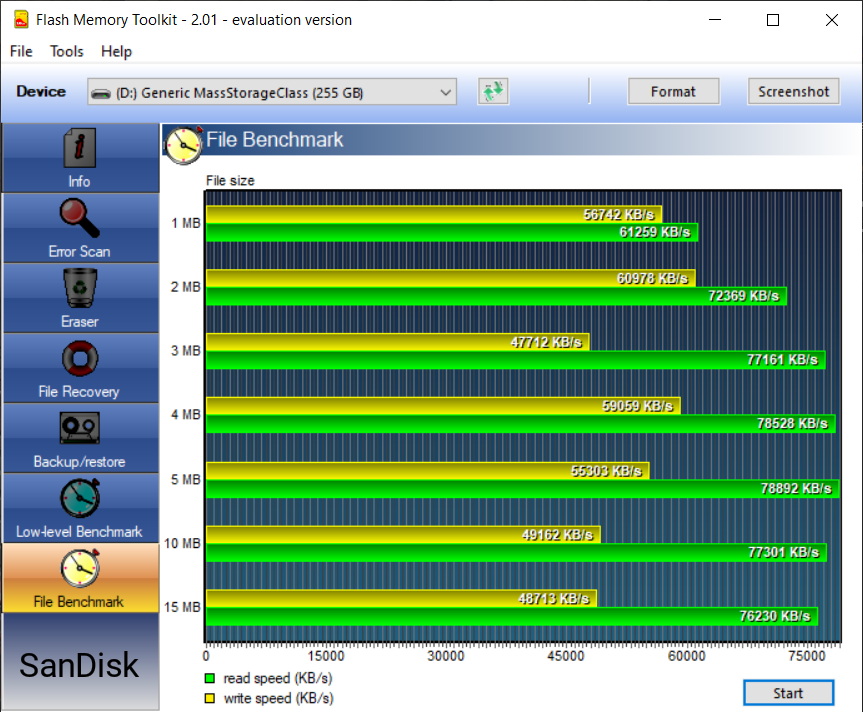Click the 4 MB read bar 78528 KB/s

(x=521, y=424)
